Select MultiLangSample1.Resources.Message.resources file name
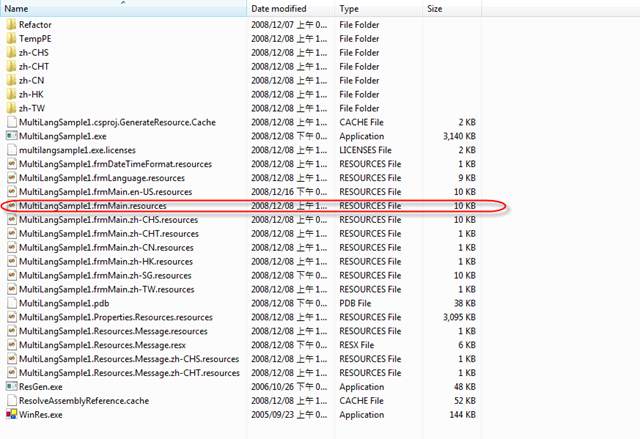The height and width of the screenshot is (439, 640). click(x=113, y=331)
